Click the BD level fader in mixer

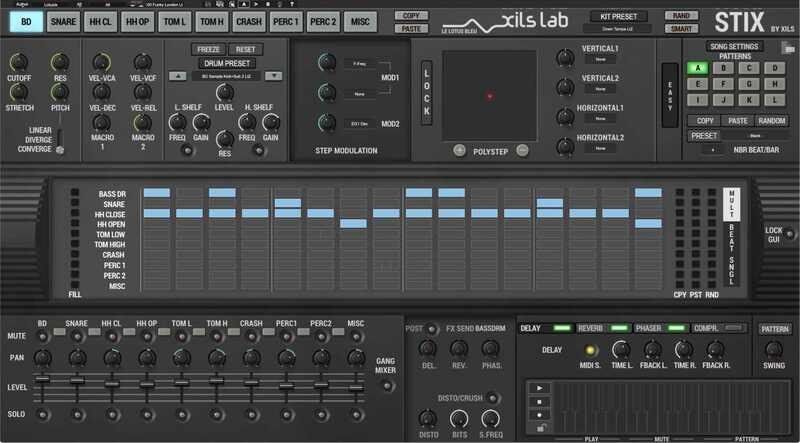[42, 379]
